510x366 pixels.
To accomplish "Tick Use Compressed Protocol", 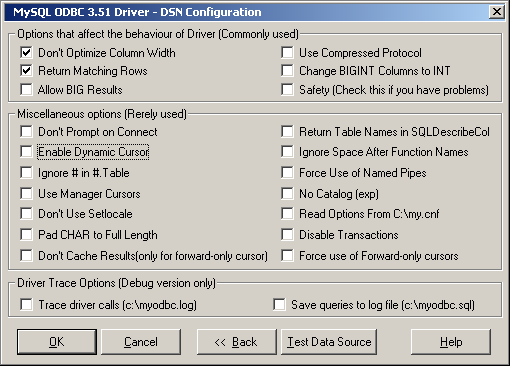I will (287, 53).
